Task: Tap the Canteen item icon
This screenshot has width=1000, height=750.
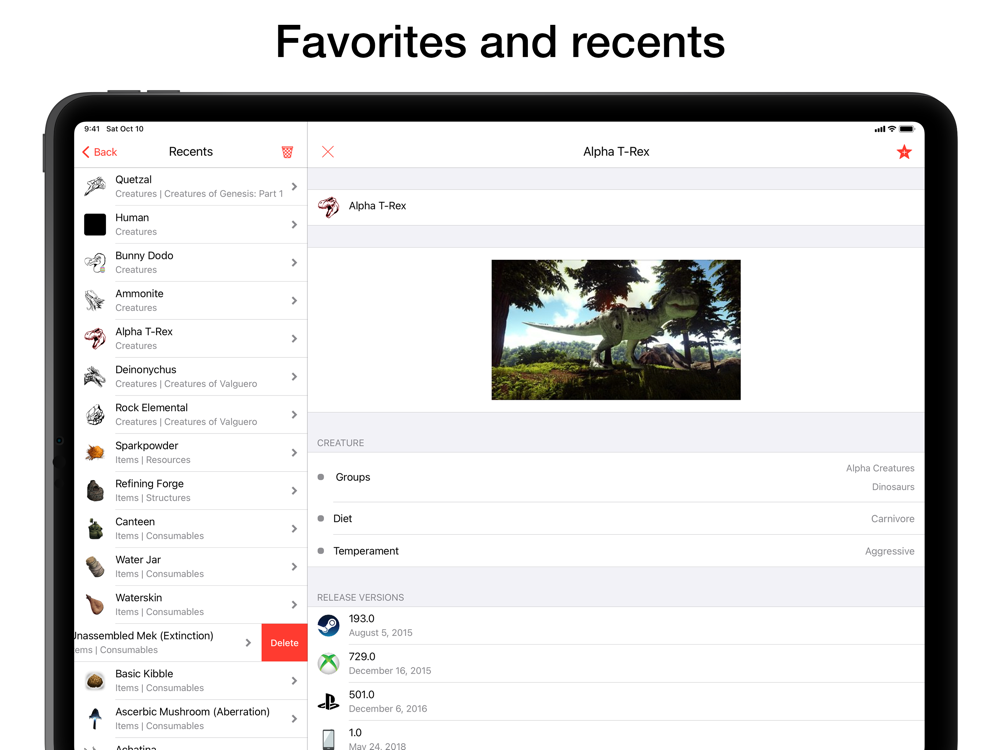Action: coord(95,529)
